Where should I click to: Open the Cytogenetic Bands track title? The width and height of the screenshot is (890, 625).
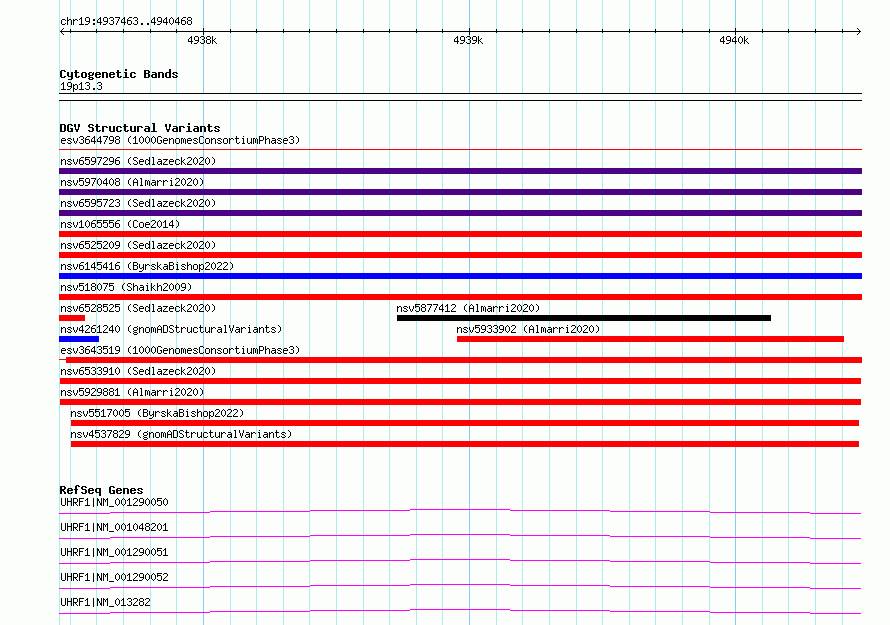(119, 74)
